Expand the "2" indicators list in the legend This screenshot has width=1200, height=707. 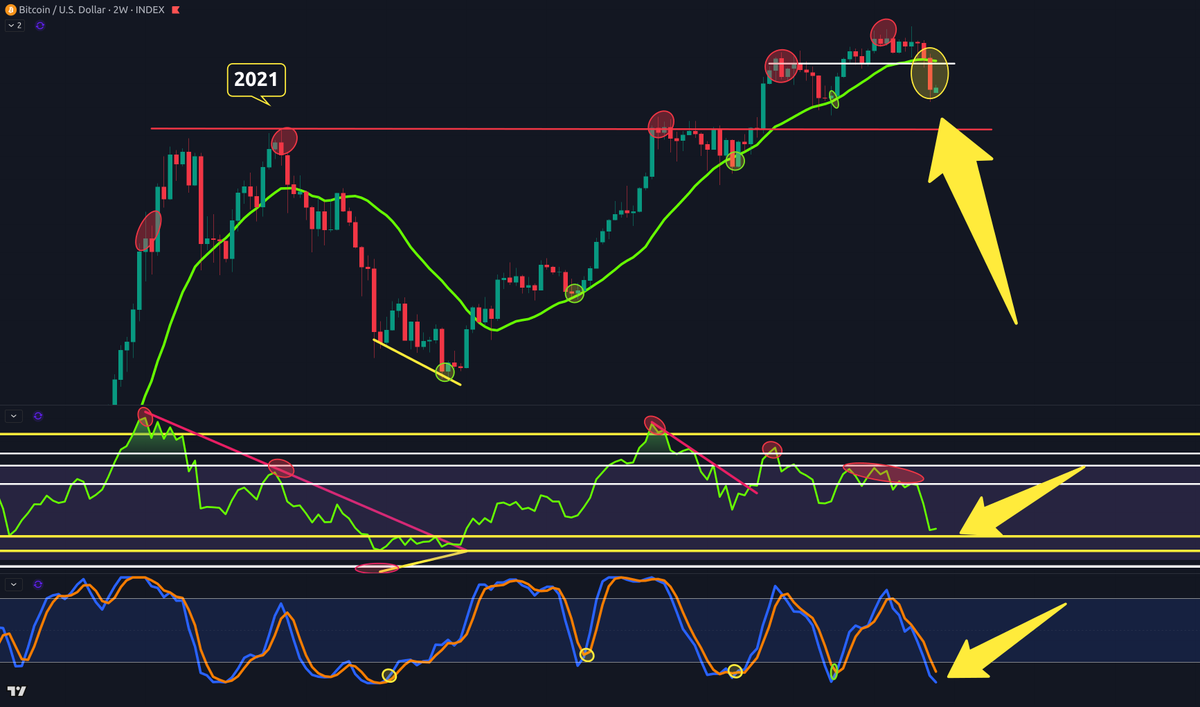pos(14,25)
